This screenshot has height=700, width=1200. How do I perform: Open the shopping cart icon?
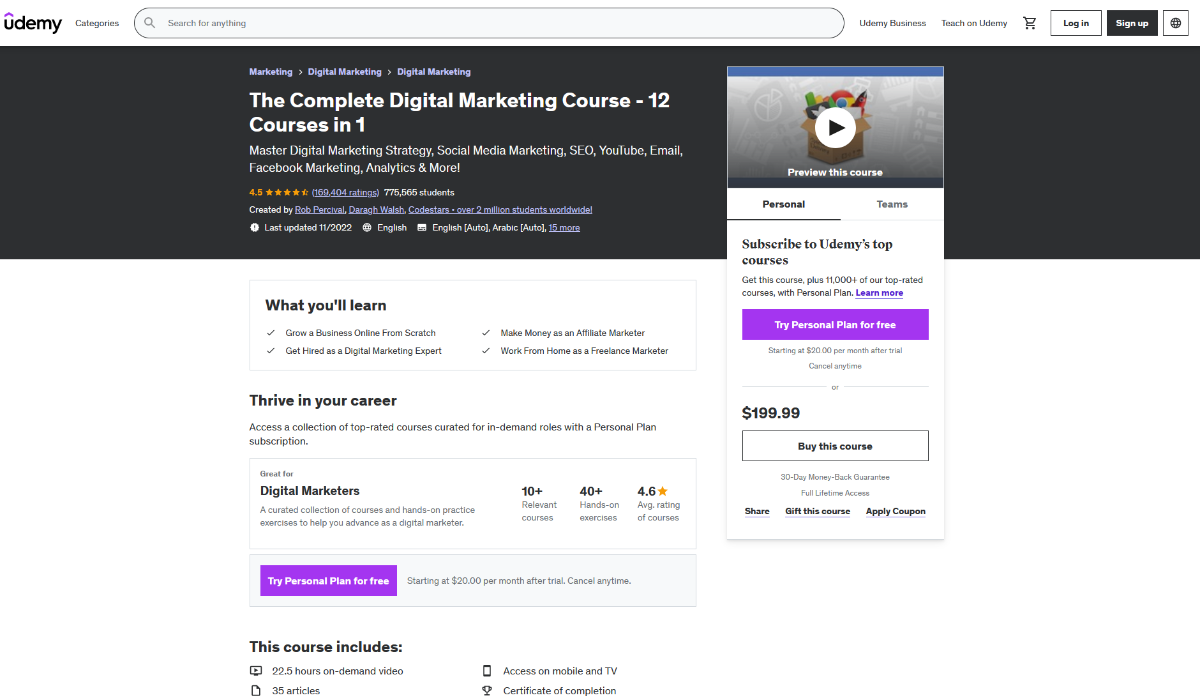click(1029, 23)
